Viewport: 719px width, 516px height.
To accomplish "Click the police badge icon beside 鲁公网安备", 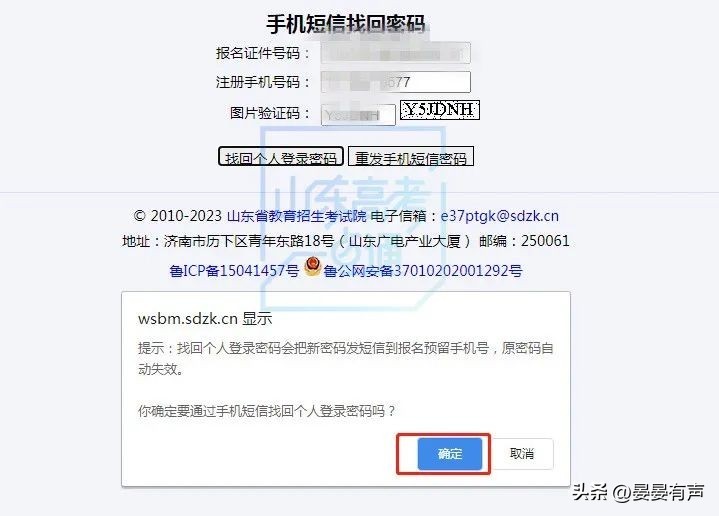I will tap(313, 266).
